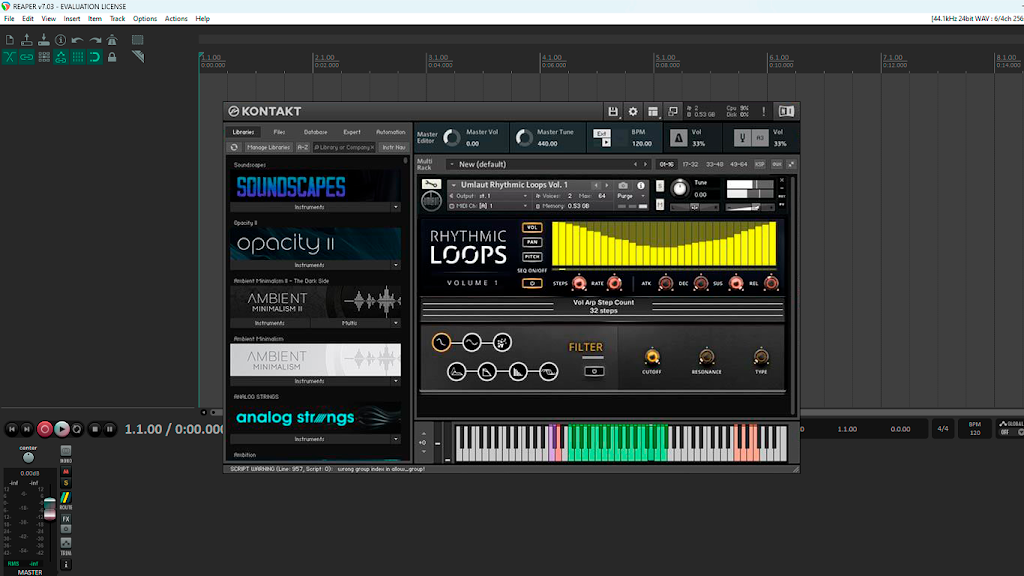Open the File menu
Screen dimensions: 1024x576
[9, 19]
